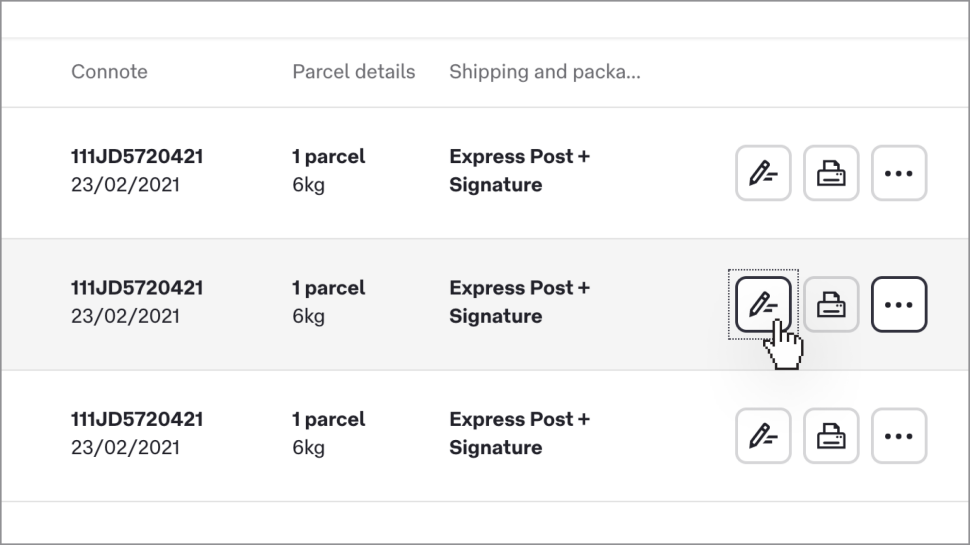Click the edit pencil icon in the first row
Screen dimensions: 970x545
pos(763,173)
